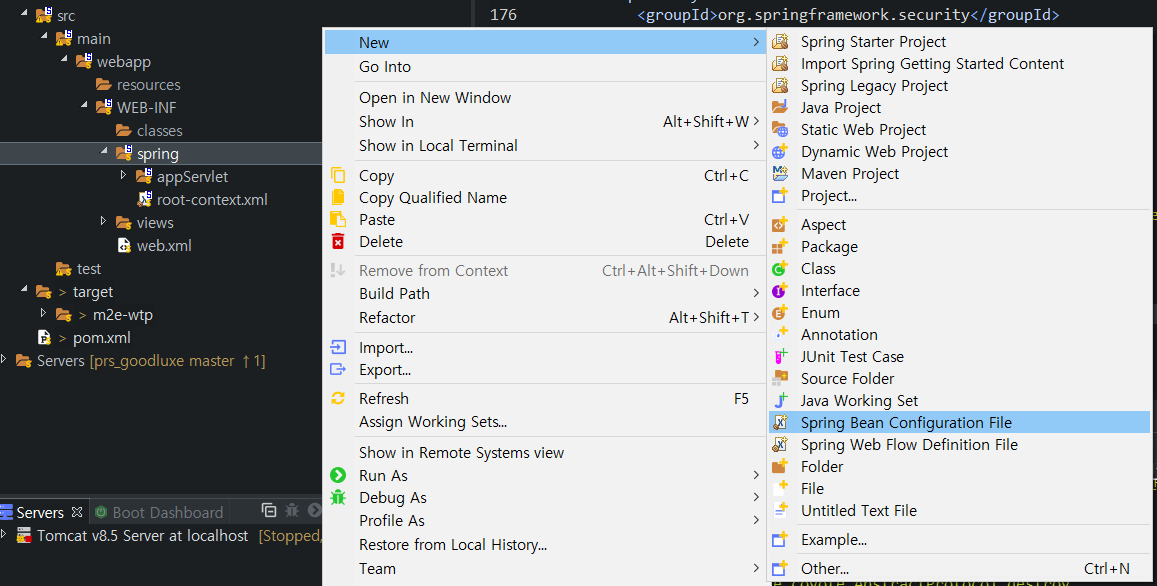Click the Debug As bug icon

[x=338, y=497]
